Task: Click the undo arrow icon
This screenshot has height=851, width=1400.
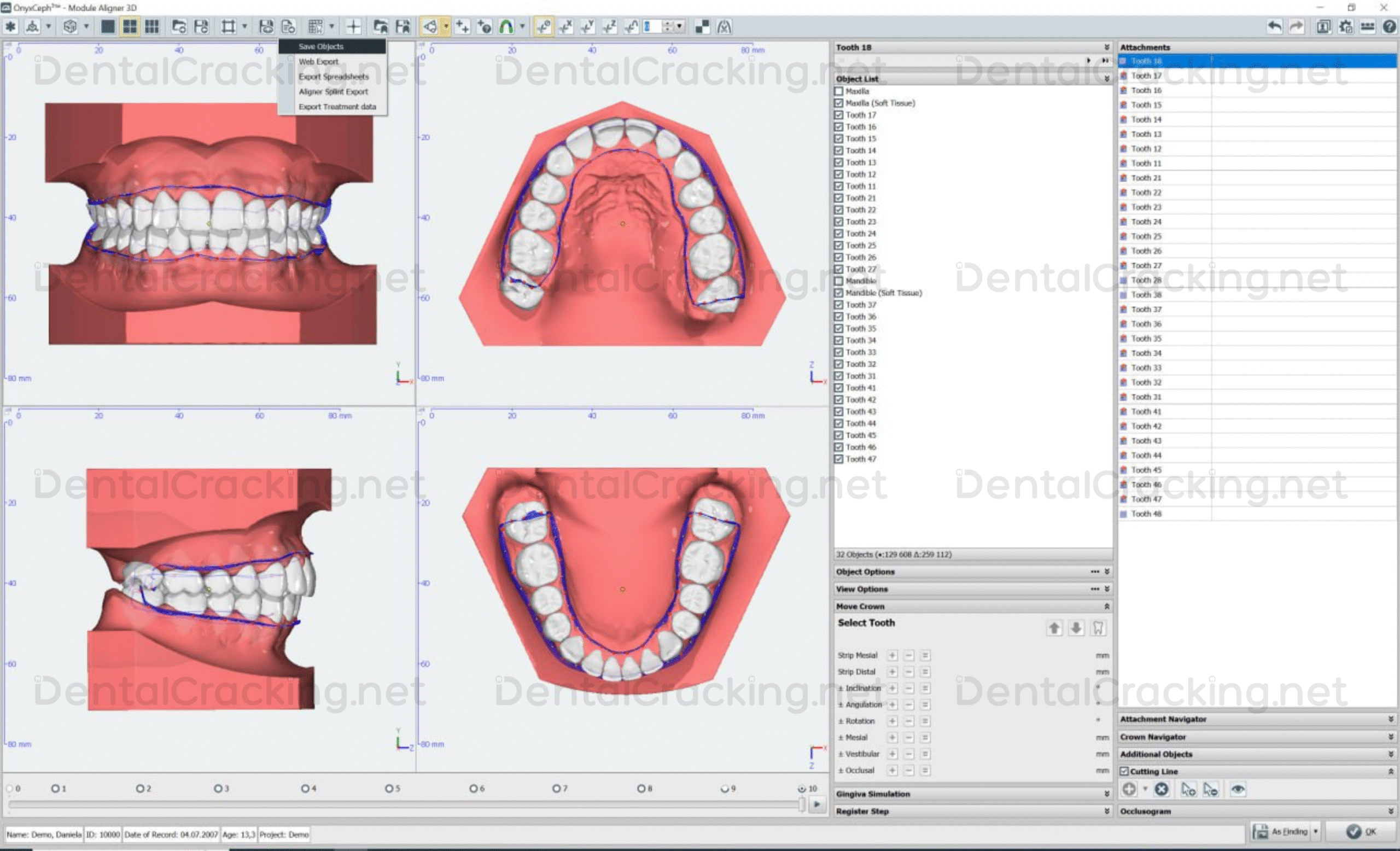Action: (x=1274, y=27)
